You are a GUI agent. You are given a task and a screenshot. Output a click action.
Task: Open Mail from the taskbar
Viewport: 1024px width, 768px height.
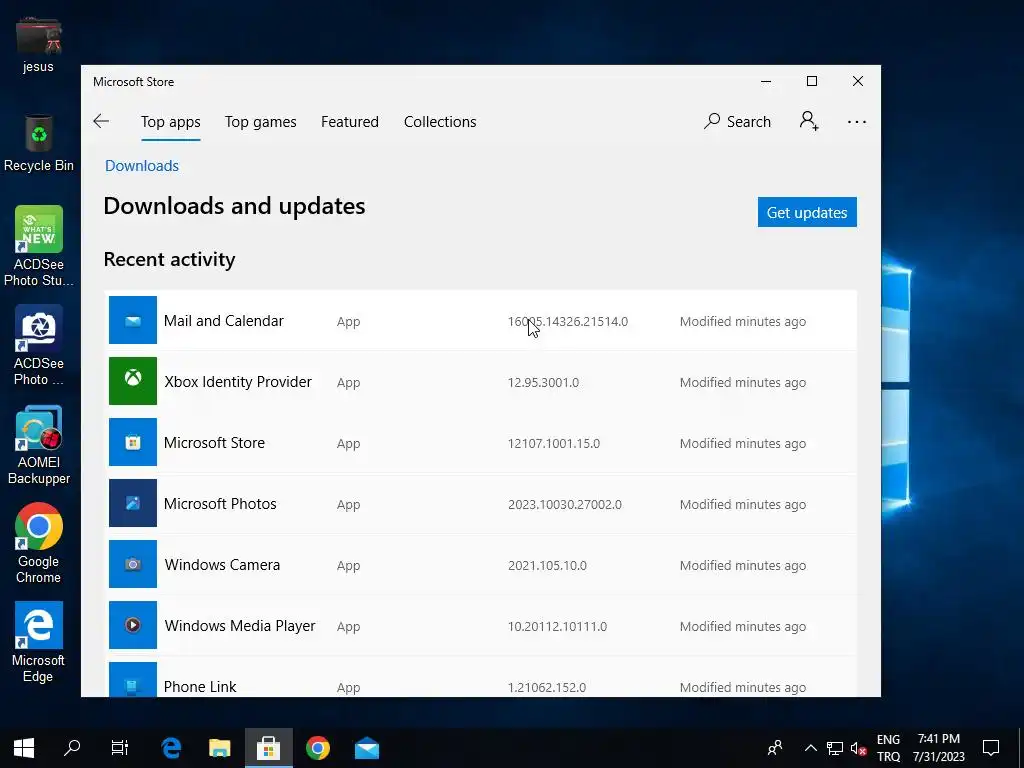point(366,748)
